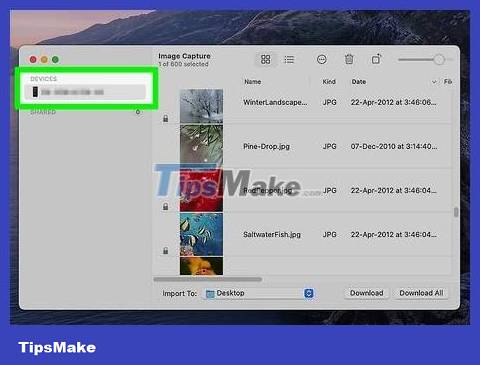Switch to icon grid view
The height and width of the screenshot is (365, 480).
point(265,60)
